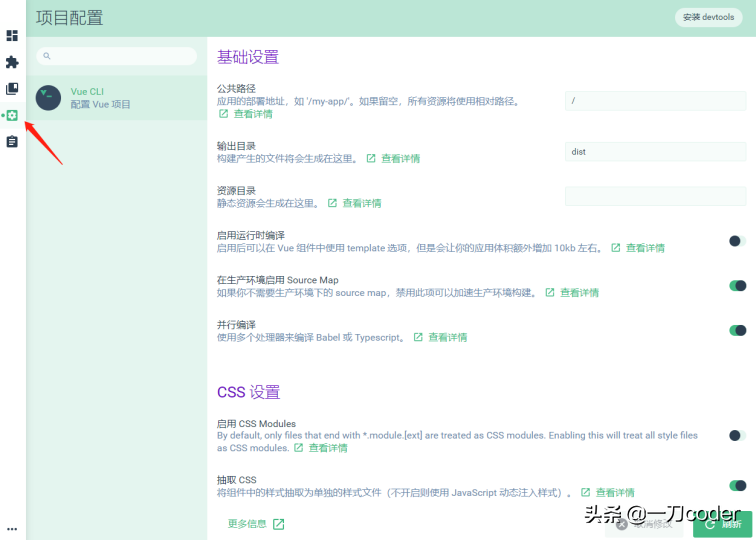Open 查看详情 link for 并行编译
756x540 pixels.
pyautogui.click(x=441, y=337)
